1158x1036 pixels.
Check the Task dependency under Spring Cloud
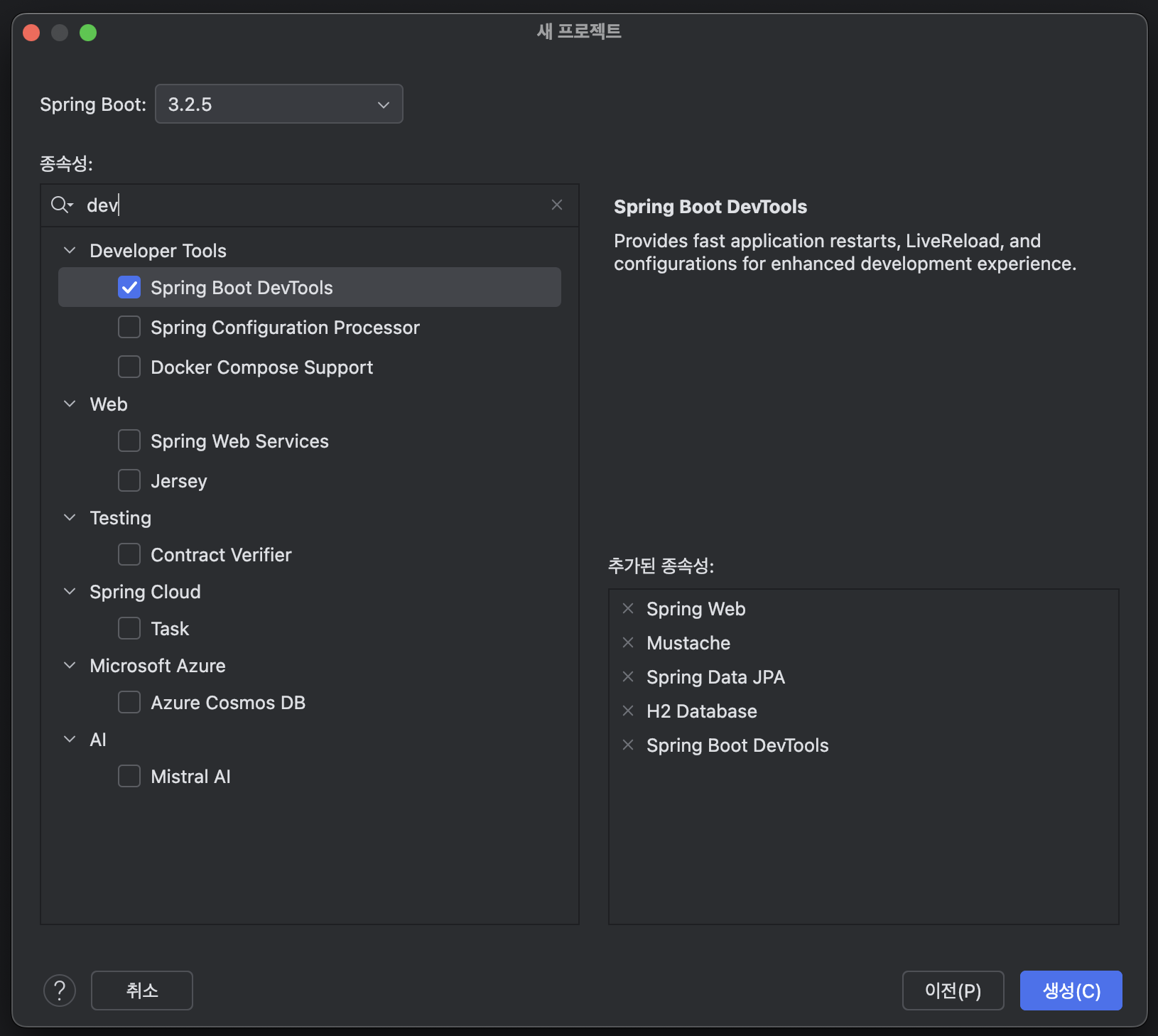129,628
